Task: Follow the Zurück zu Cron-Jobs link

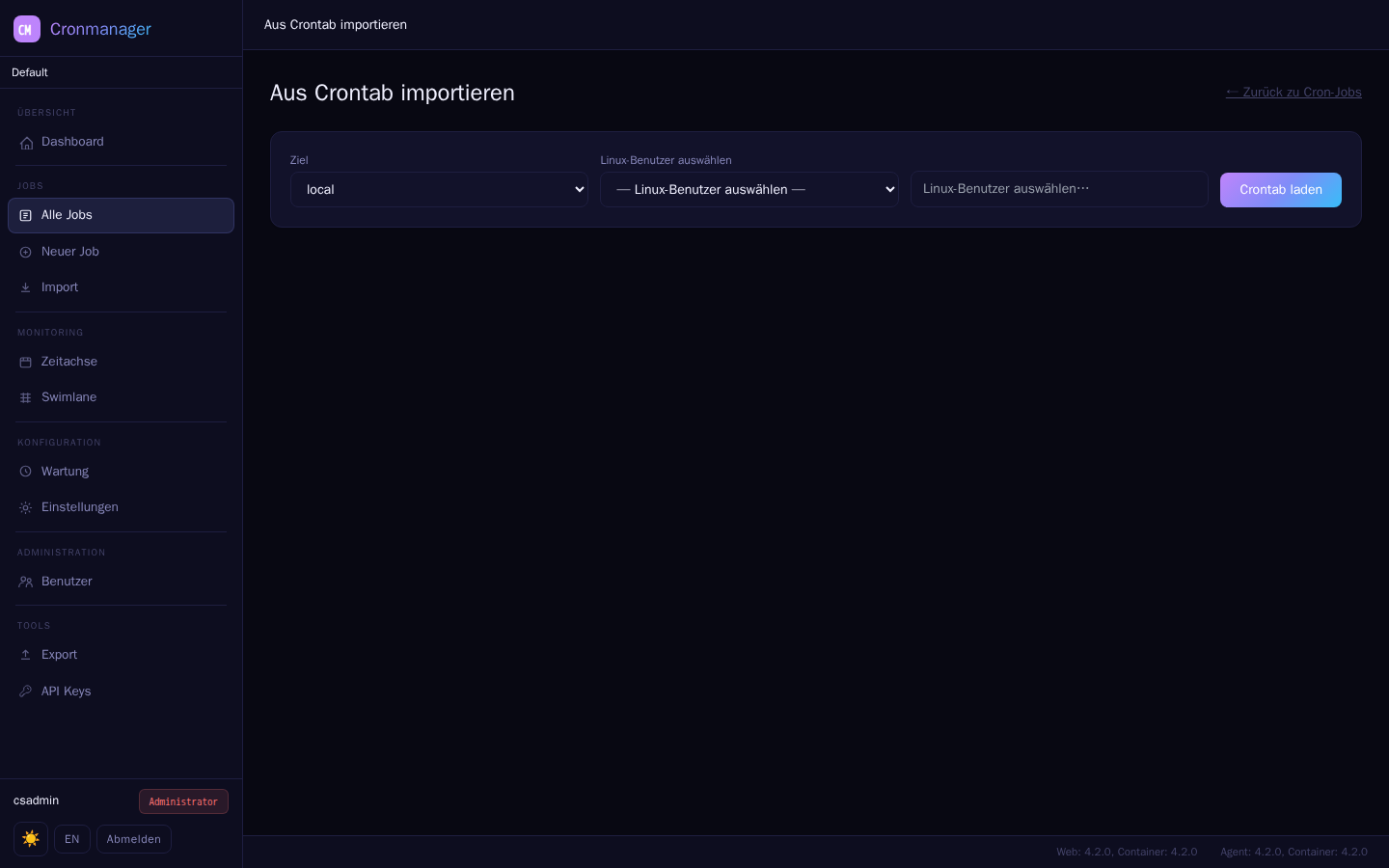Action: point(1294,93)
